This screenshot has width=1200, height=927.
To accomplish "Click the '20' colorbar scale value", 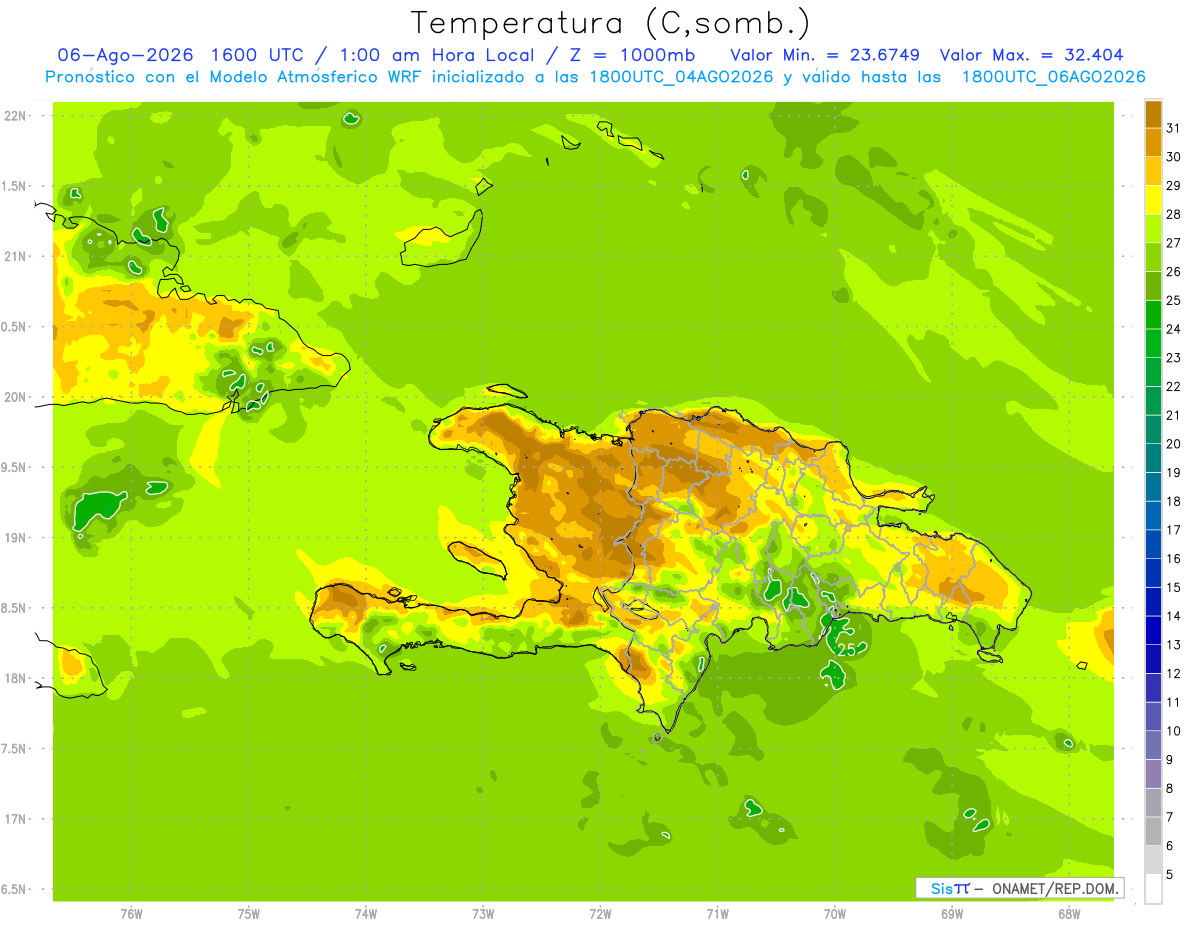I will tap(1174, 444).
